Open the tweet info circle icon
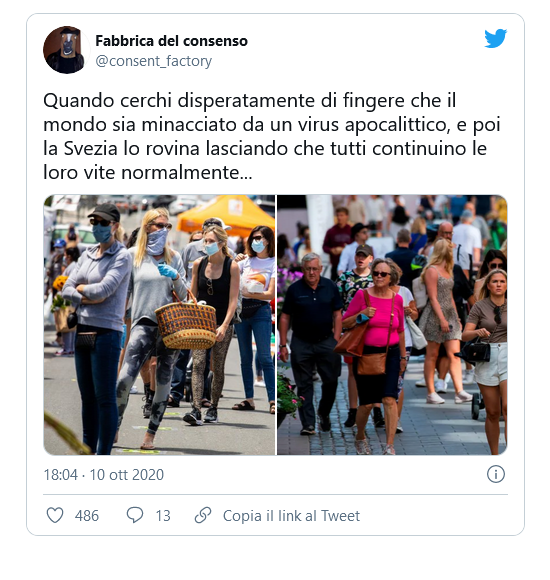Viewport: 550px width, 580px height. (x=496, y=474)
